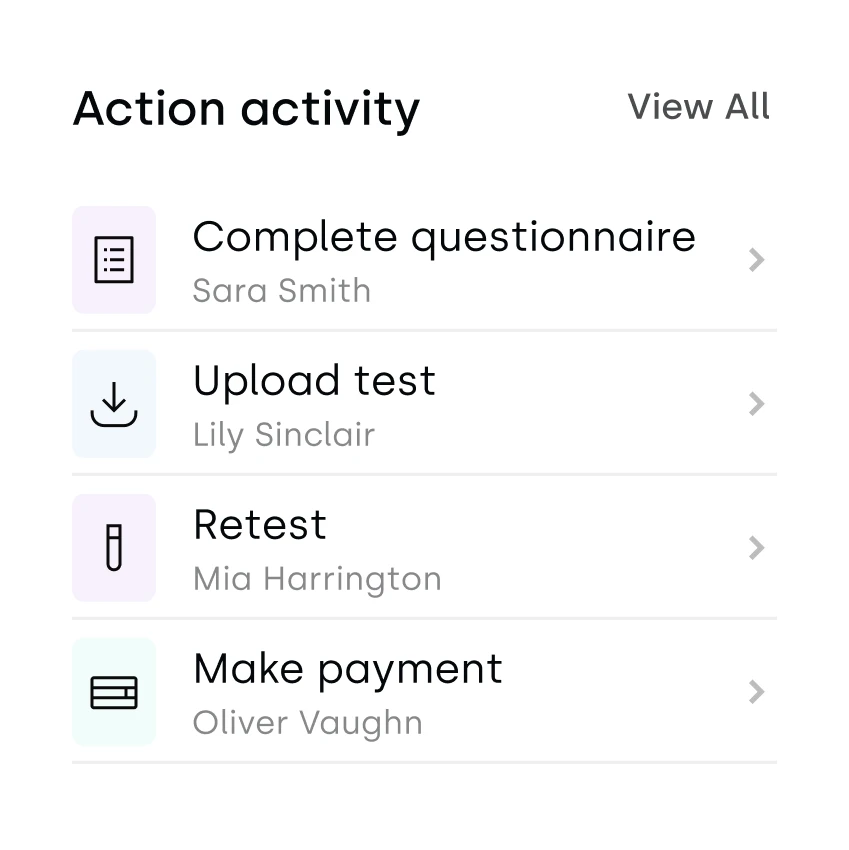Open the Make payment row chevron
The height and width of the screenshot is (850, 849).
coord(757,692)
